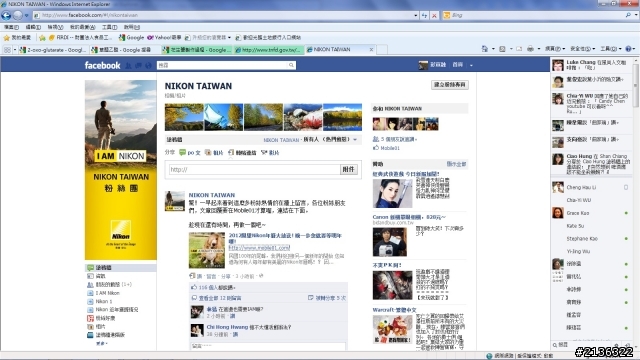Open the mountain lake photo thumbnail
Screen dimensions: 640x360
[342, 117]
